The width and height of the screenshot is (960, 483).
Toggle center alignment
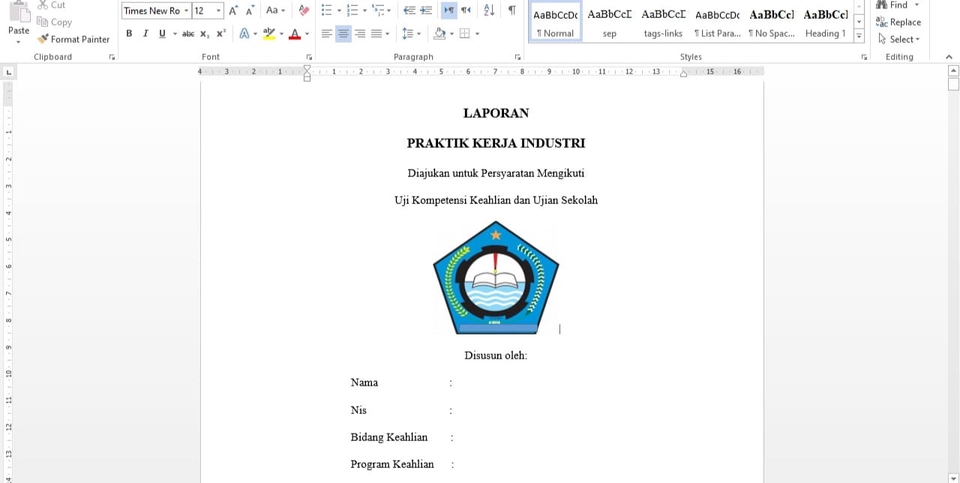(x=343, y=34)
